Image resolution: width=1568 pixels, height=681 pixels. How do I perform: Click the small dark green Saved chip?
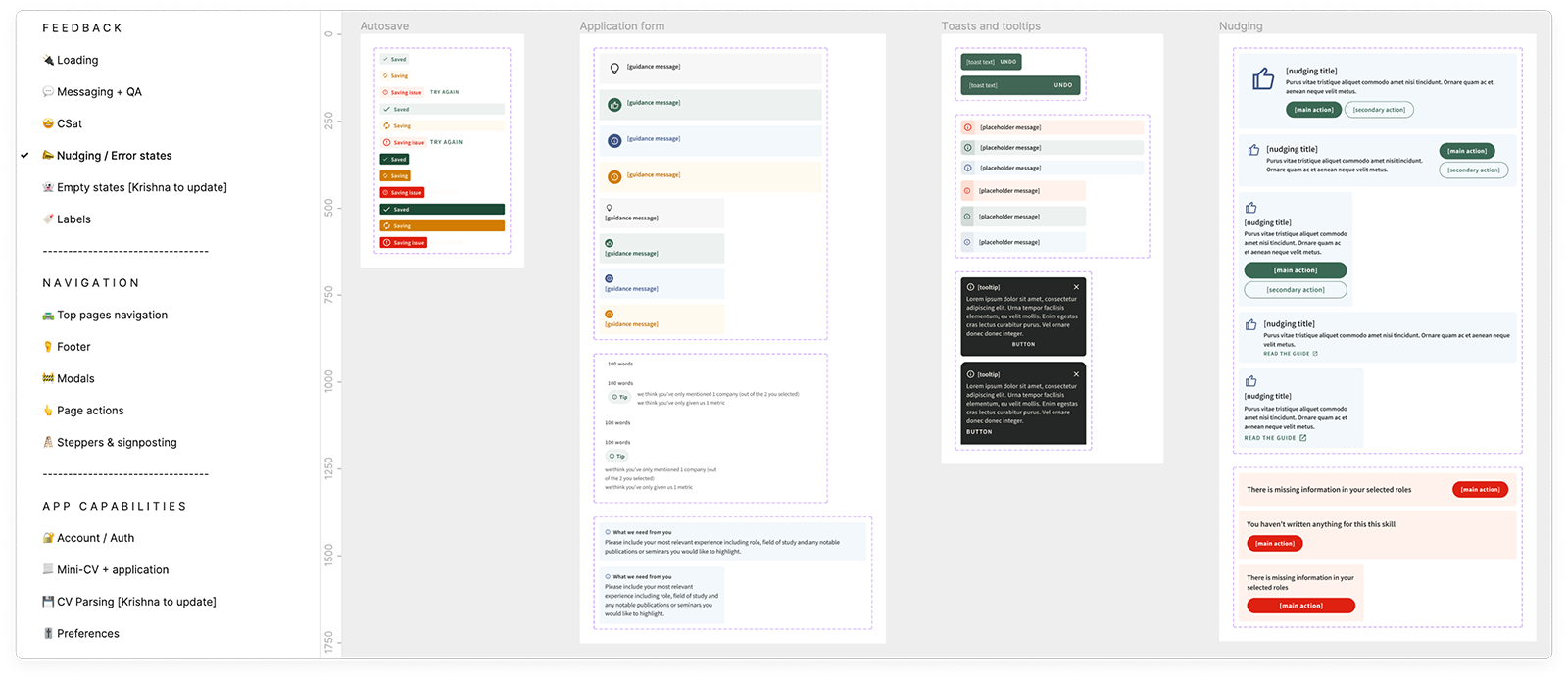[394, 159]
